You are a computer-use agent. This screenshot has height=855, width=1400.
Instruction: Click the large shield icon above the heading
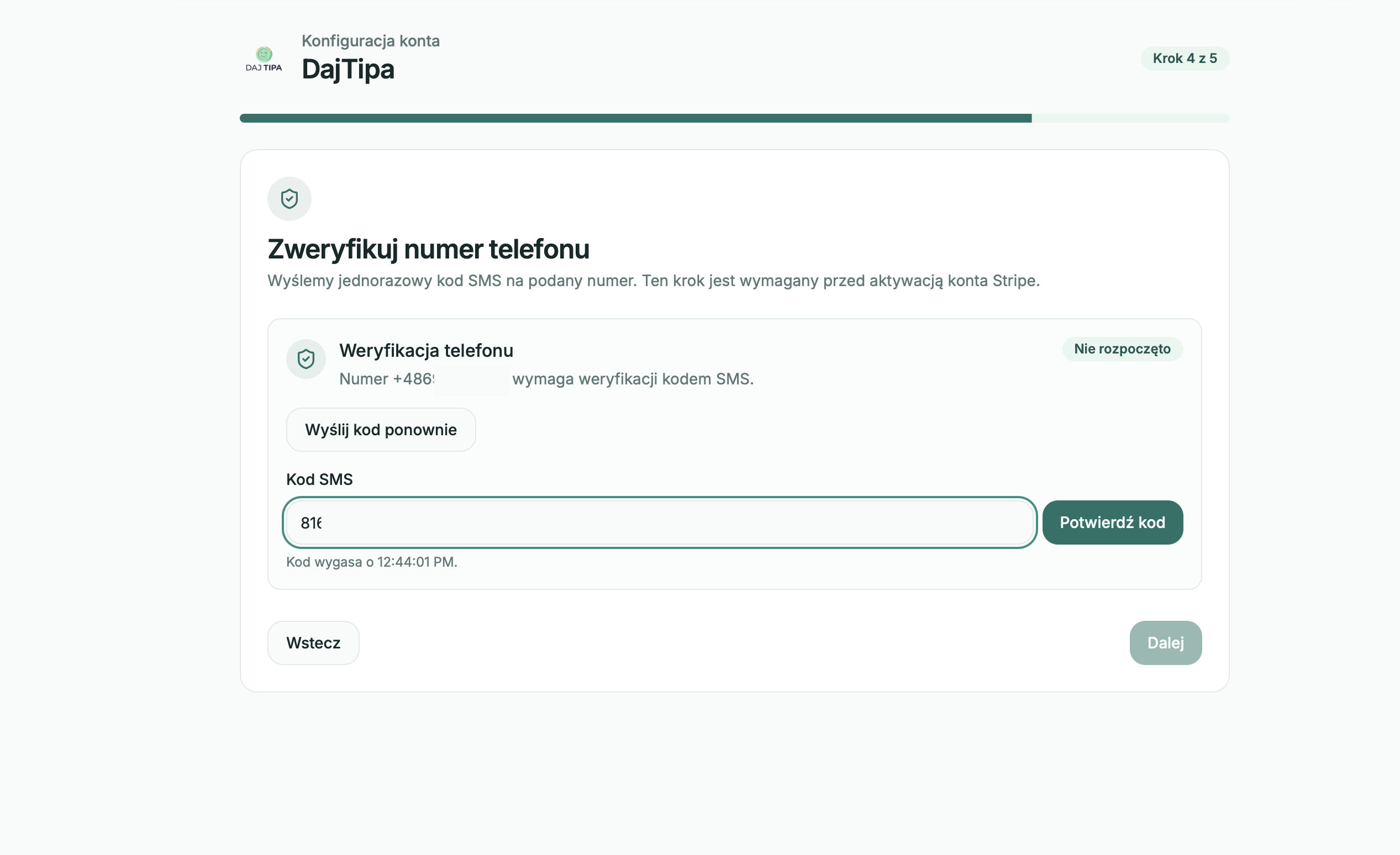289,199
